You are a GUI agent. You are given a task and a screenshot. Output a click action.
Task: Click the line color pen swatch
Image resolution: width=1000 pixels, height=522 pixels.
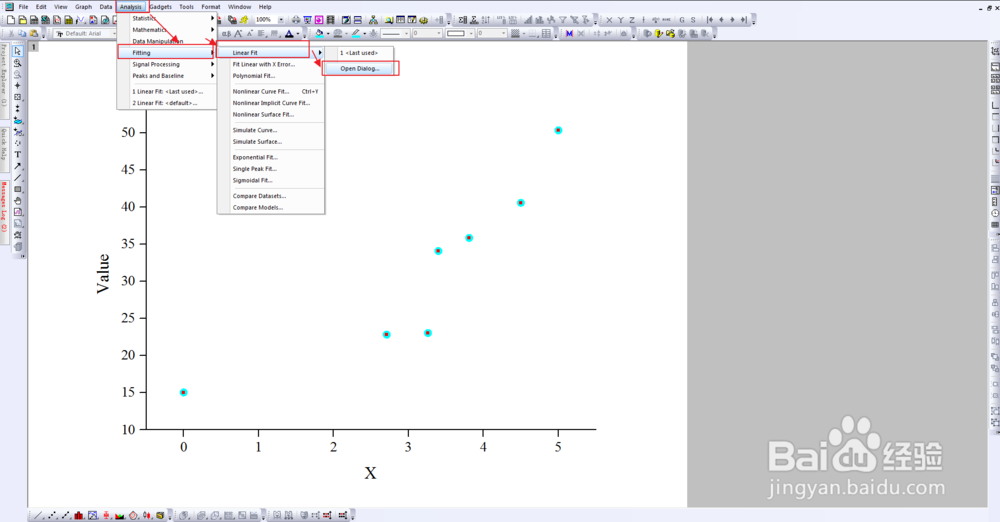click(356, 33)
